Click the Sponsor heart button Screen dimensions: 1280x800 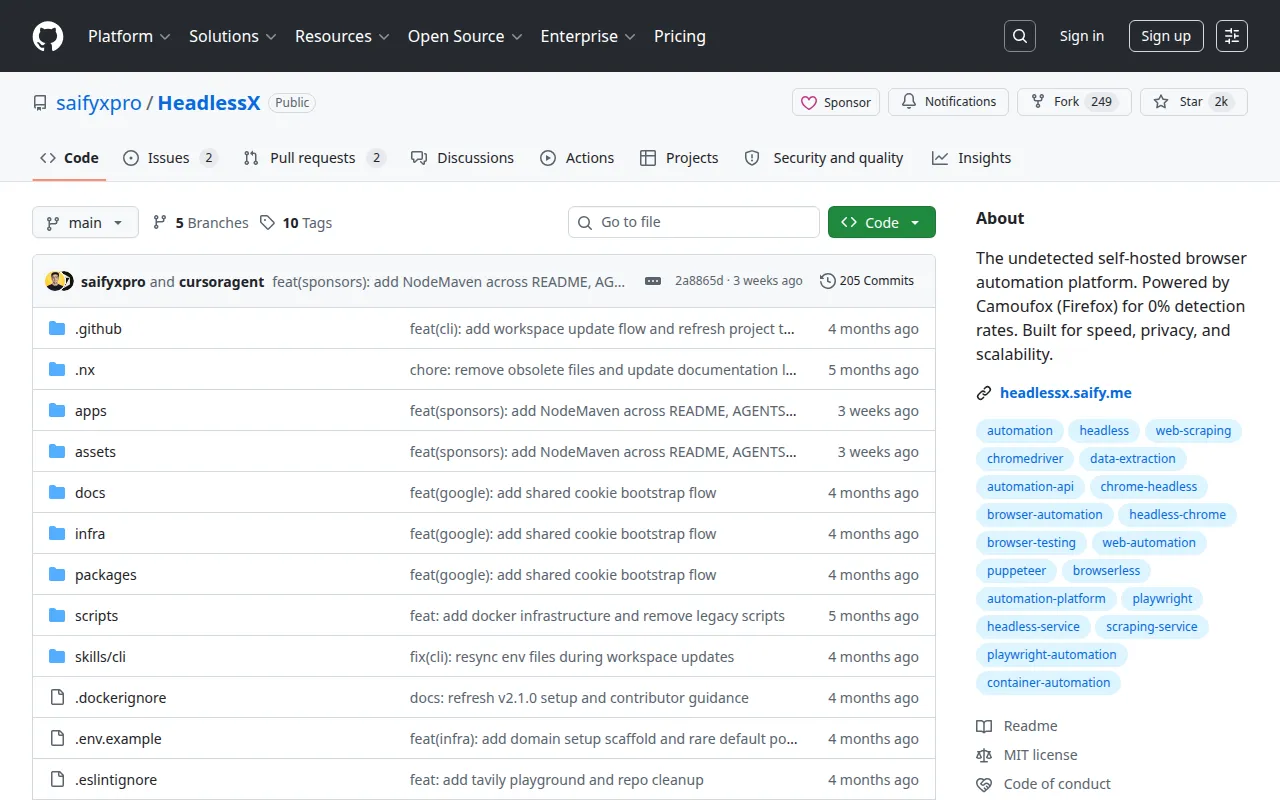pyautogui.click(x=836, y=102)
